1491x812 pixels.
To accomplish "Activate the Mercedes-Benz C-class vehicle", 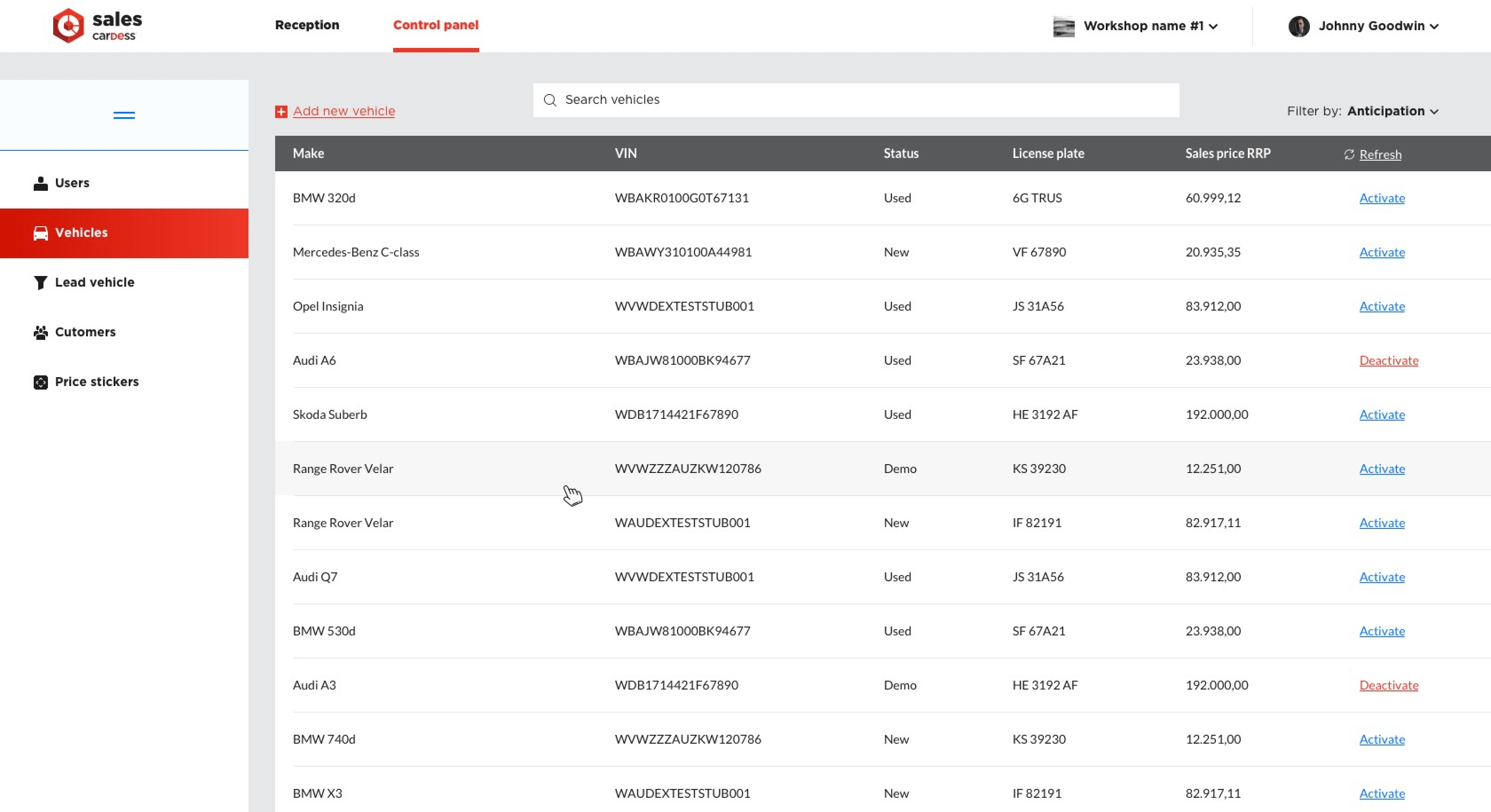I will (1382, 252).
